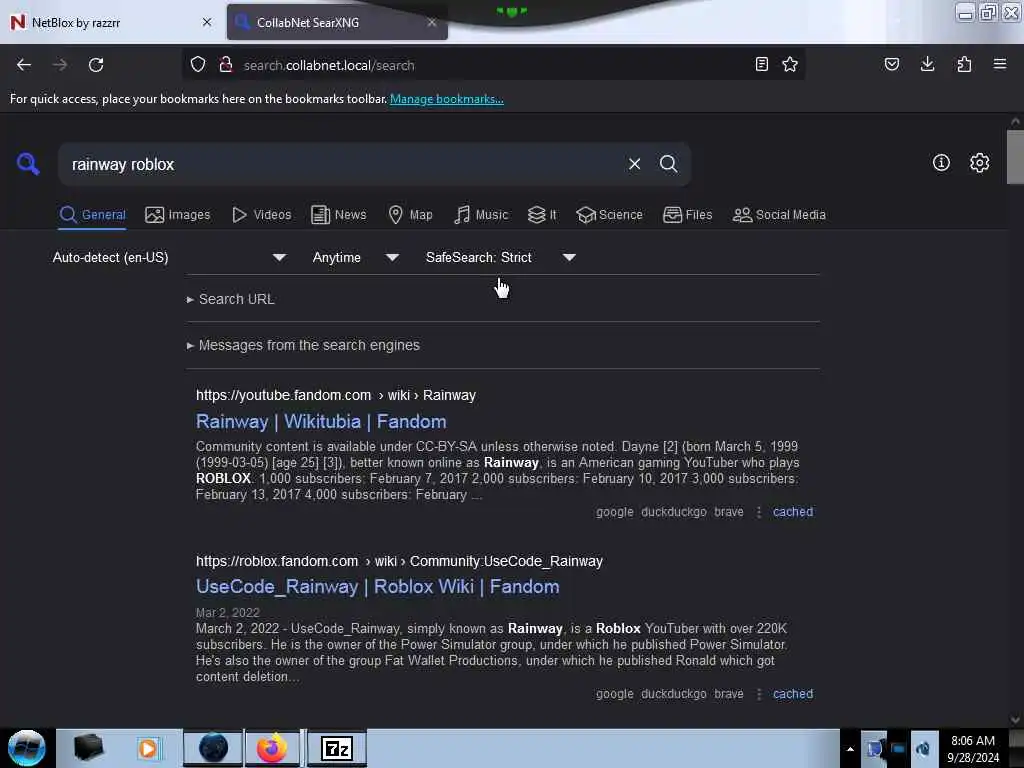Open Firefox application hamburger menu
1024x768 pixels.
pyautogui.click(x=1000, y=65)
